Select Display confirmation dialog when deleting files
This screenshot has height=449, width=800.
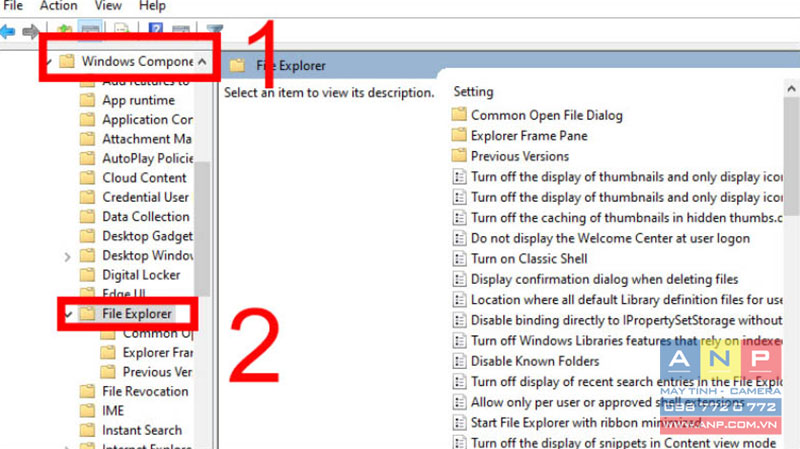[604, 279]
